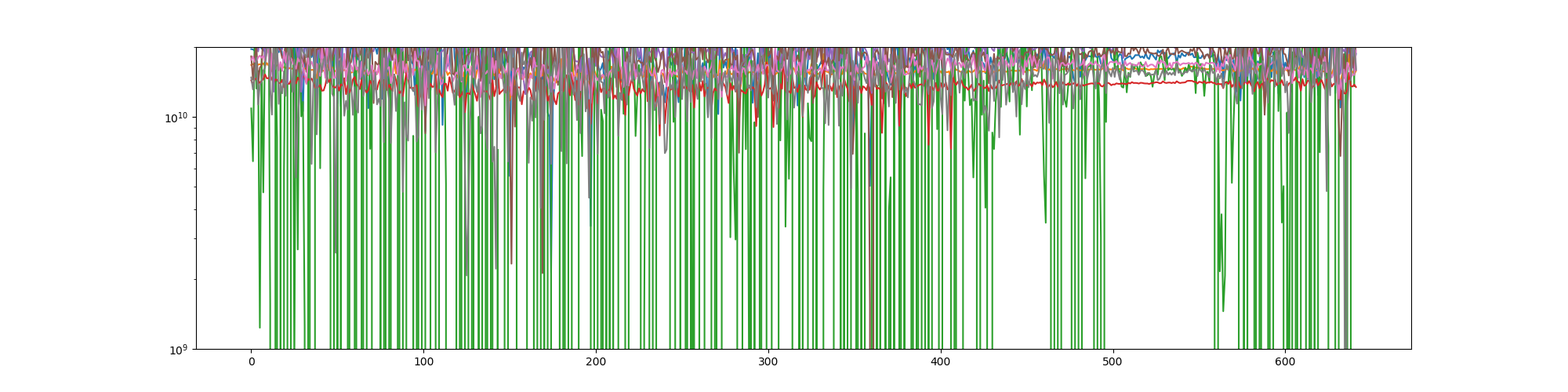Click the green line's start at x equals 0
The image size is (1568, 392).
tap(251, 109)
